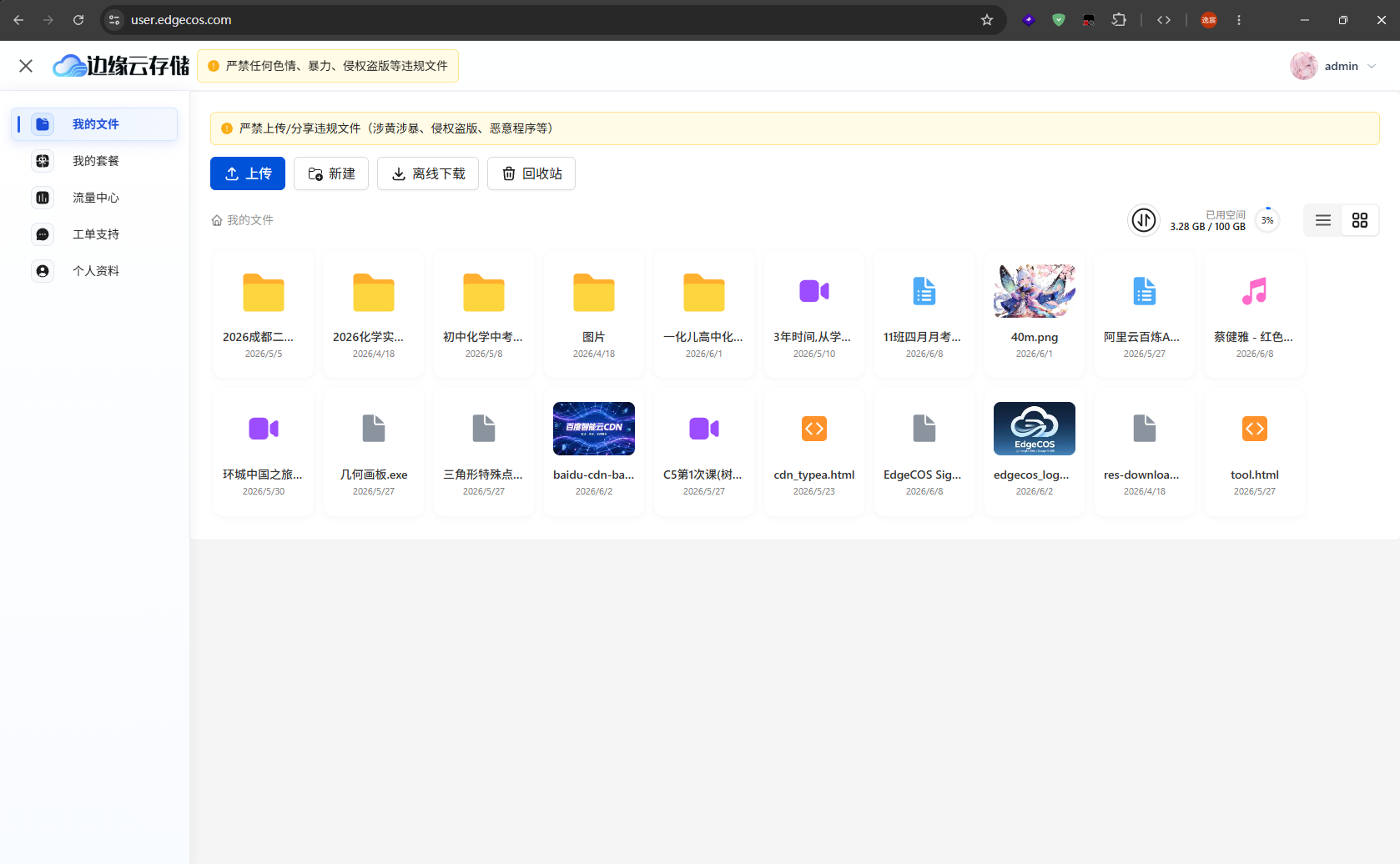Viewport: 1400px width, 864px height.
Task: Open the baidu-cdn-ba... image thumbnail
Action: click(594, 429)
